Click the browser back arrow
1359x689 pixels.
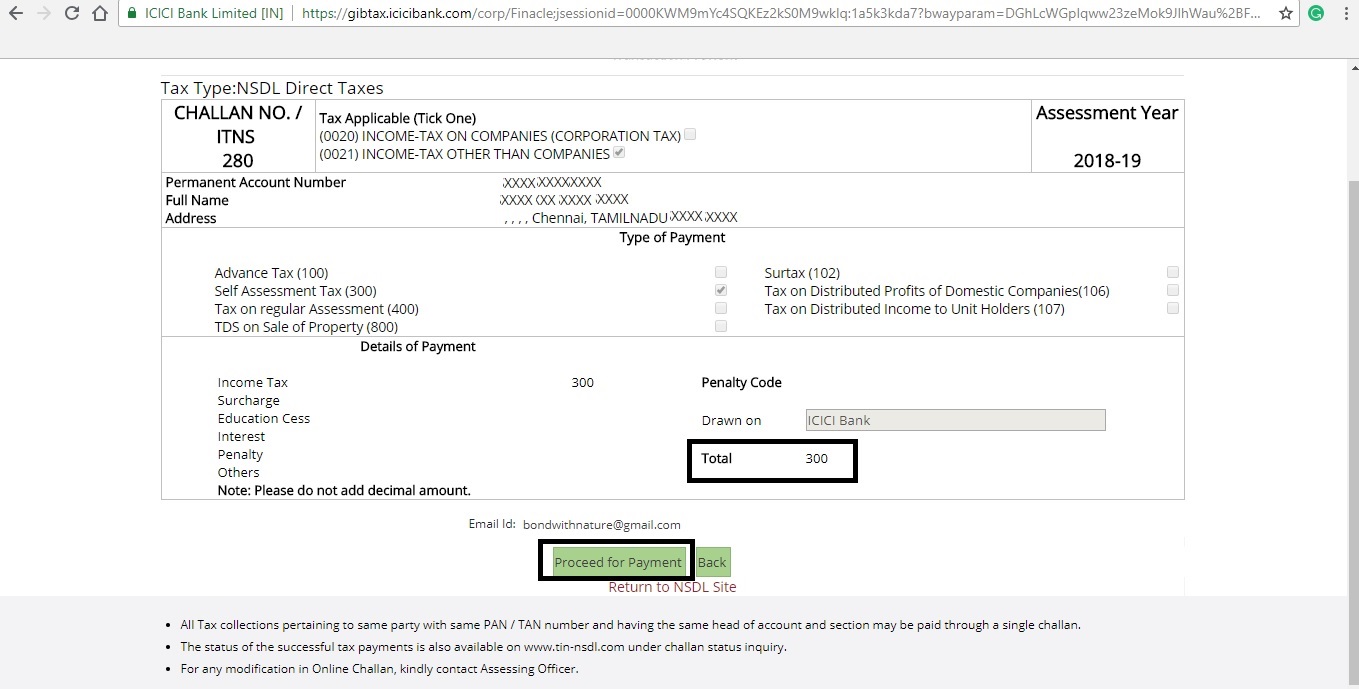[x=18, y=13]
